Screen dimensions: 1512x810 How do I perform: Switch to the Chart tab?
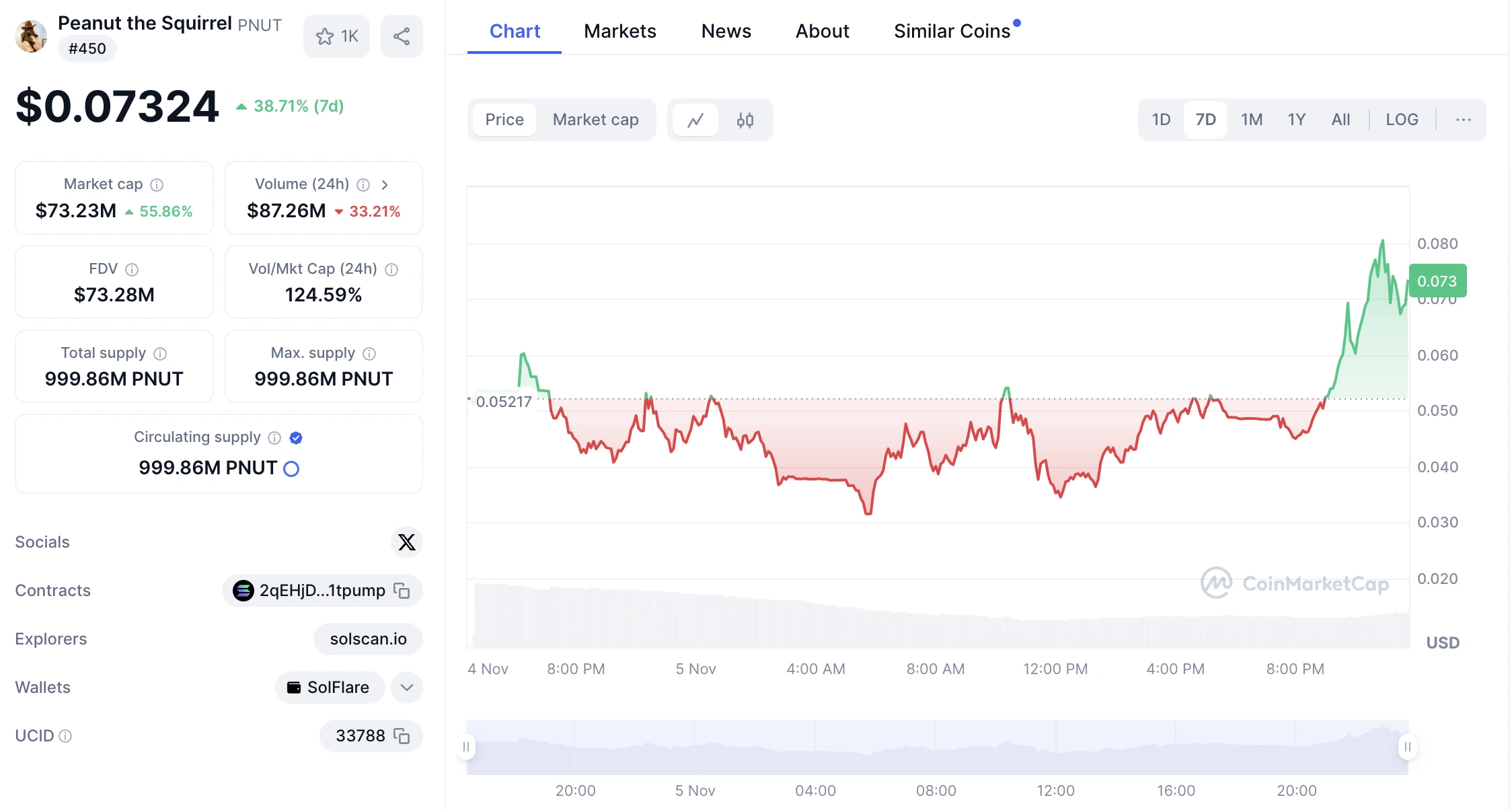point(515,31)
